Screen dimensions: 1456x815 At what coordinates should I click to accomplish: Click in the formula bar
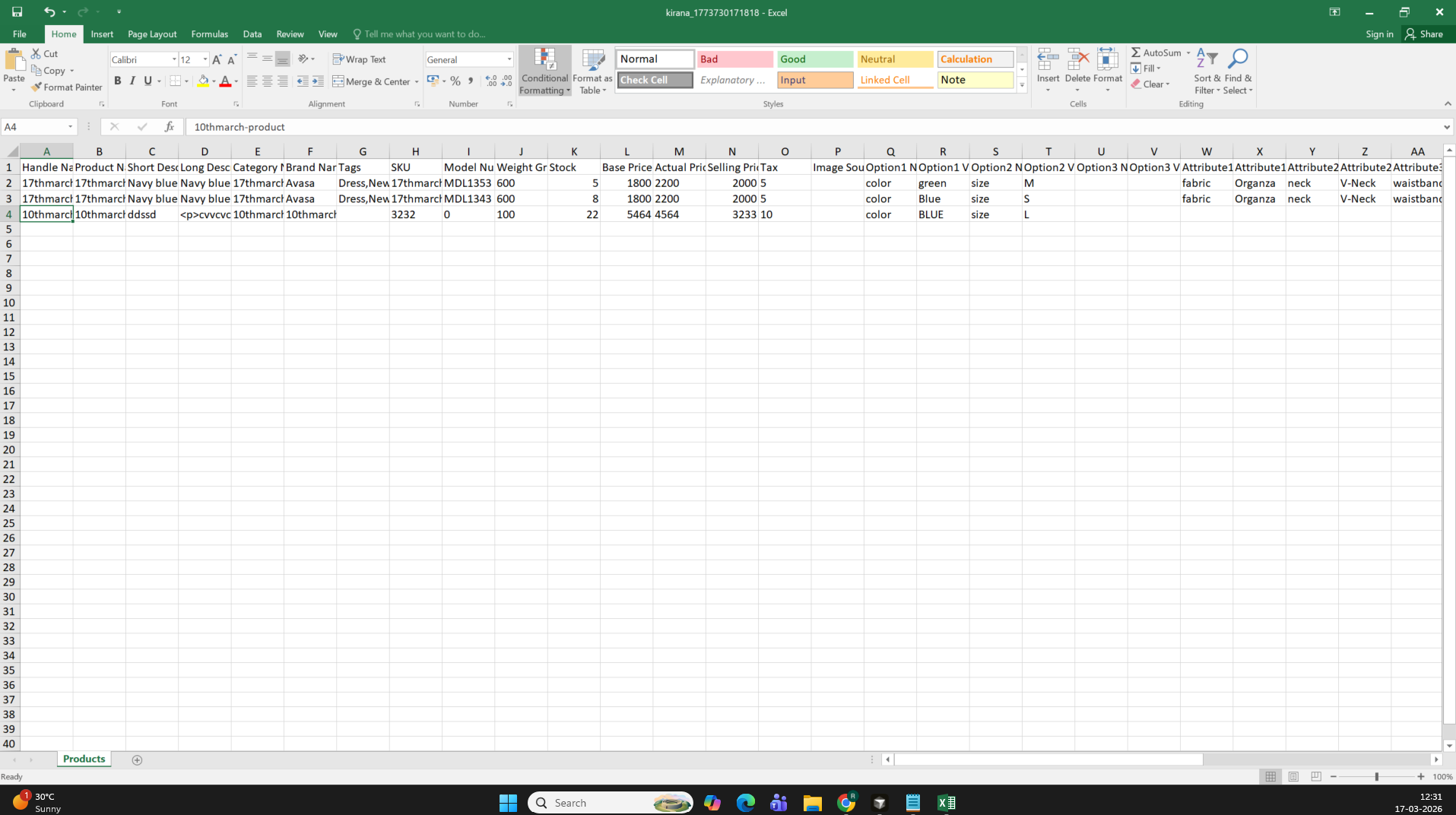814,127
